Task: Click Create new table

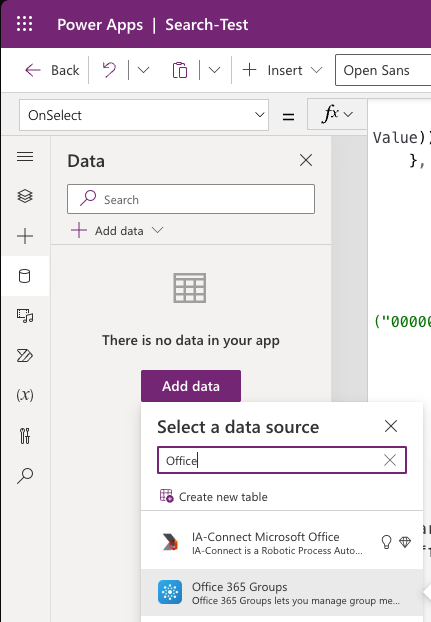Action: pyautogui.click(x=213, y=497)
